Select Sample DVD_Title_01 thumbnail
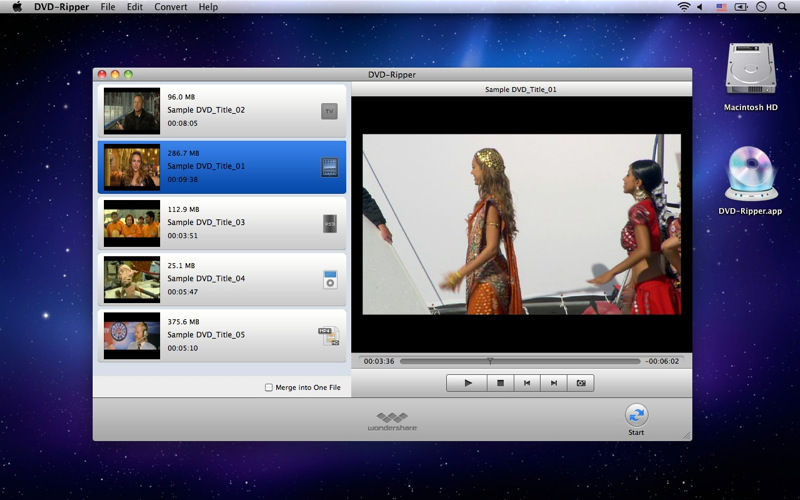 tap(132, 167)
